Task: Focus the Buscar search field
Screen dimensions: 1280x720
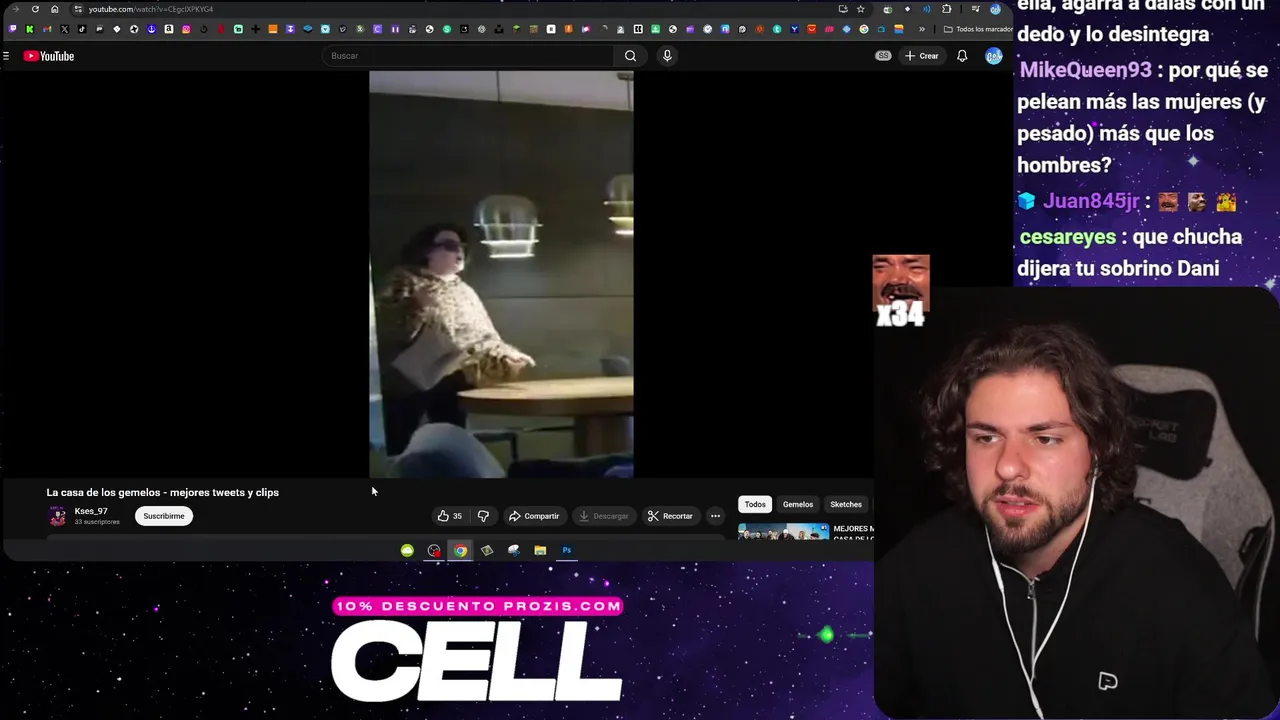Action: click(x=469, y=56)
